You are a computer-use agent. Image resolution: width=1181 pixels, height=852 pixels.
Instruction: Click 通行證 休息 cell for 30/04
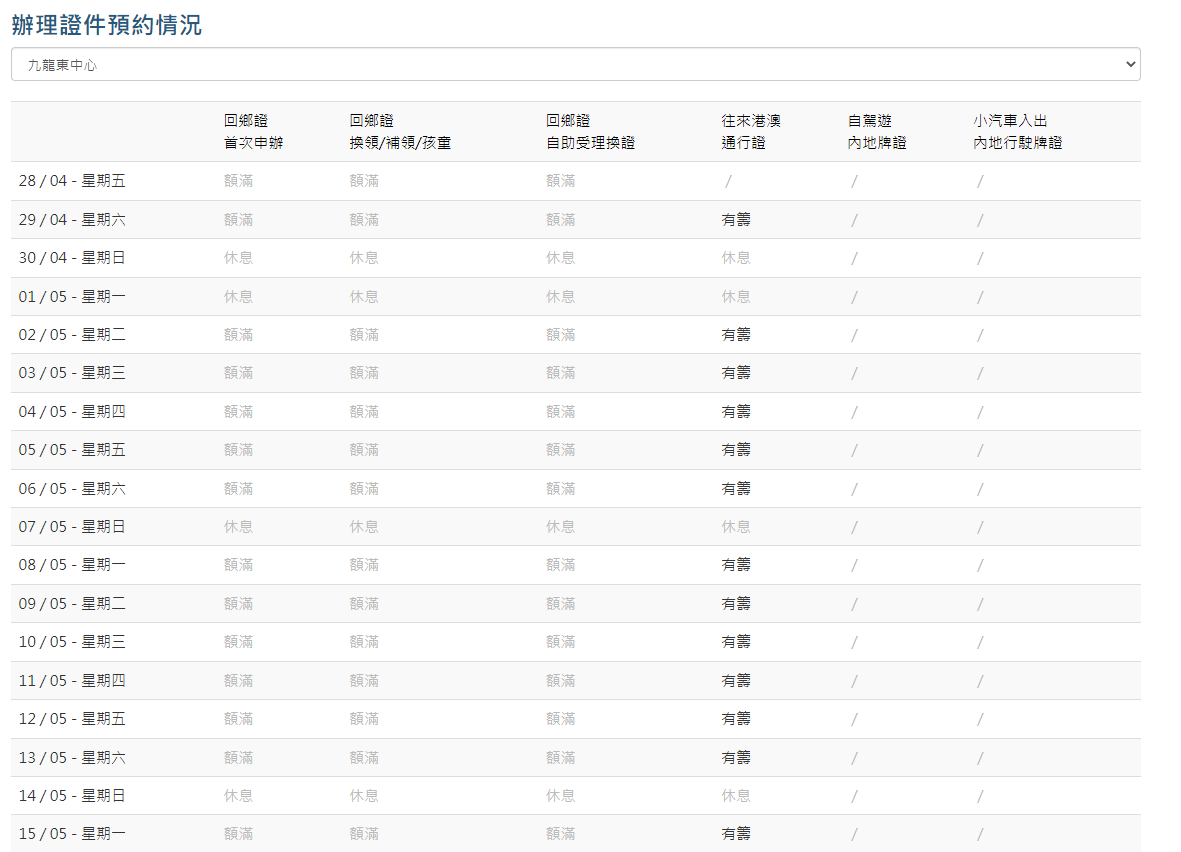(736, 258)
